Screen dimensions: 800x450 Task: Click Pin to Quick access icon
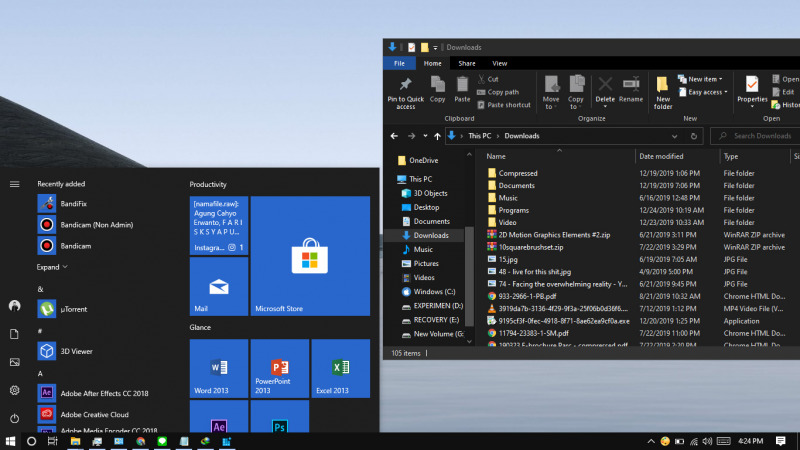pos(406,93)
